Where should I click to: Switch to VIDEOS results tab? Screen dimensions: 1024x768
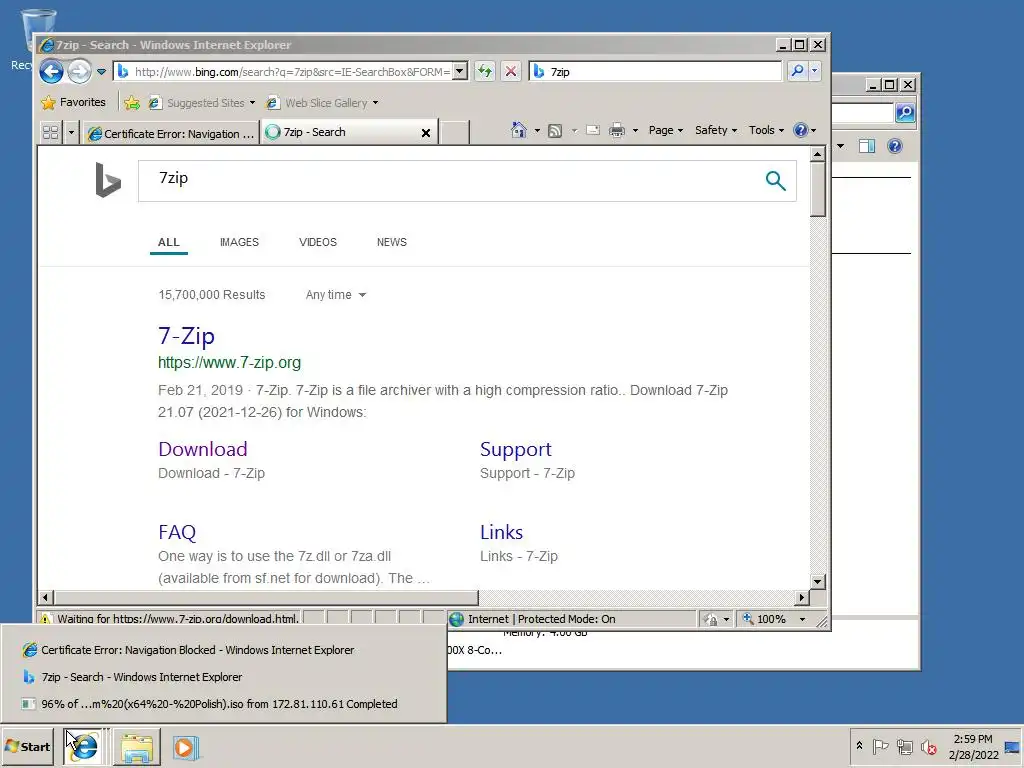pyautogui.click(x=318, y=242)
